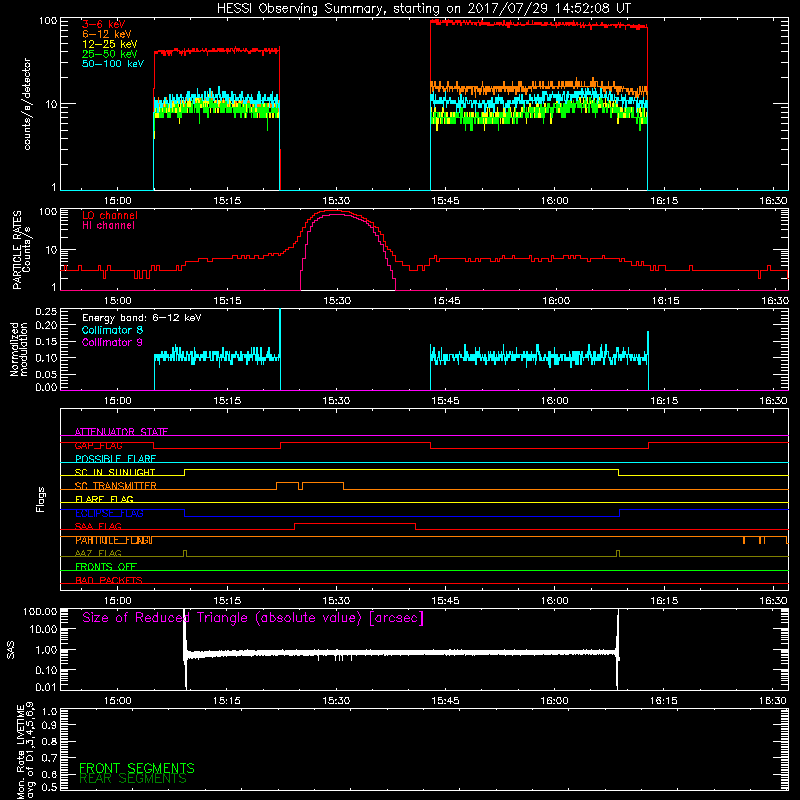The image size is (800, 800).
Task: Click the Mon. Rate LIVETIME axis title
Action: click(25, 751)
